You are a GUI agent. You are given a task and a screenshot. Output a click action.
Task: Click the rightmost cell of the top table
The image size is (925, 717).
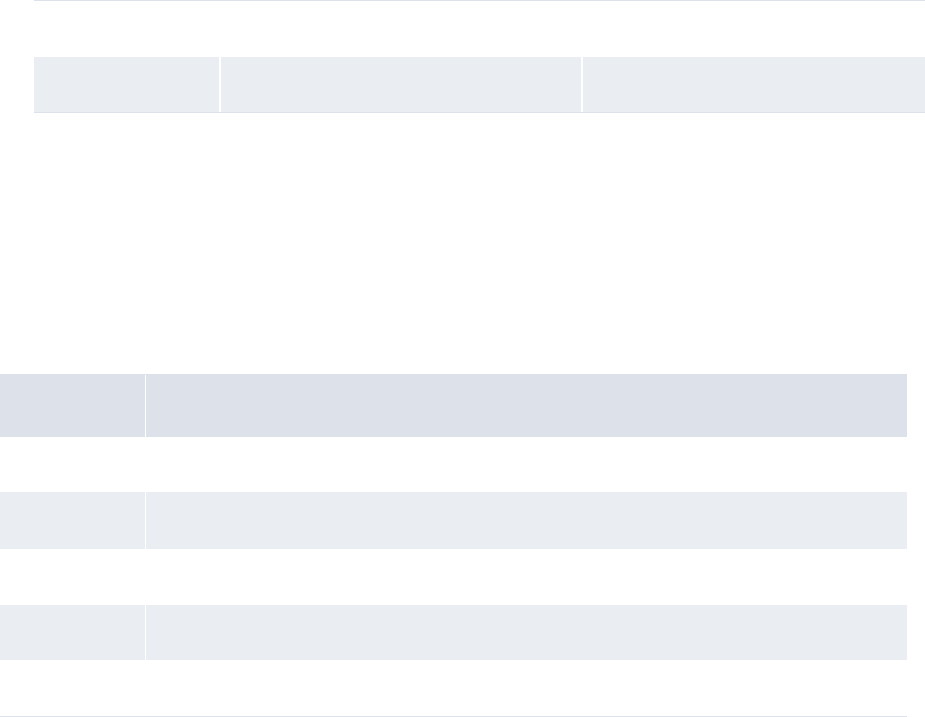[753, 84]
